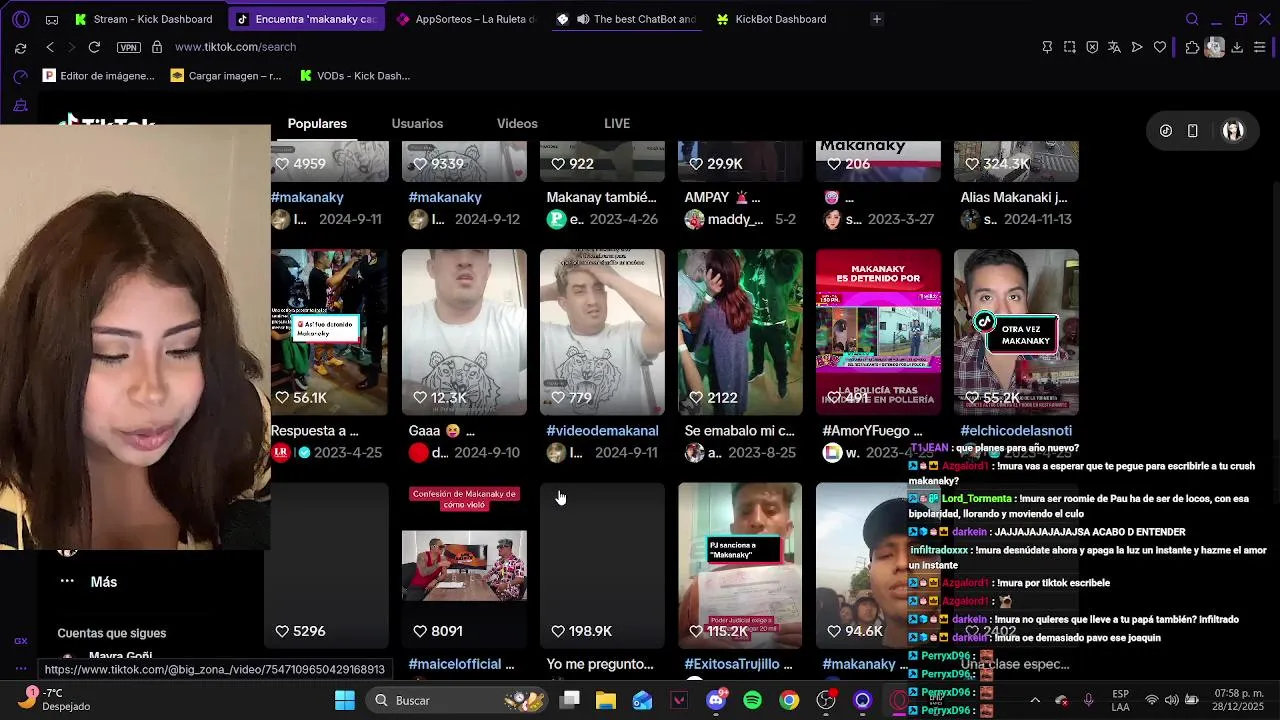Open #ExitosaTrujillo video with 115.2K likes
Viewport: 1280px width, 720px height.
coord(740,566)
